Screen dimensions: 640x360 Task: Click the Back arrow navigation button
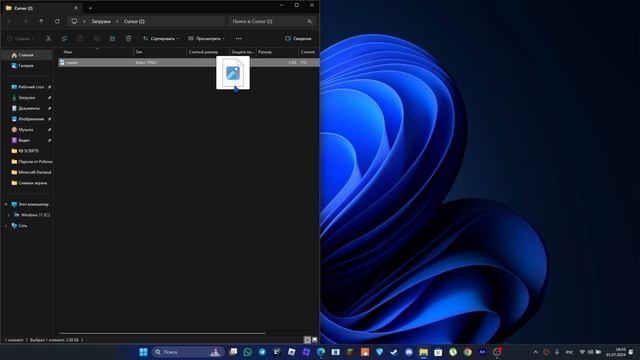9,21
